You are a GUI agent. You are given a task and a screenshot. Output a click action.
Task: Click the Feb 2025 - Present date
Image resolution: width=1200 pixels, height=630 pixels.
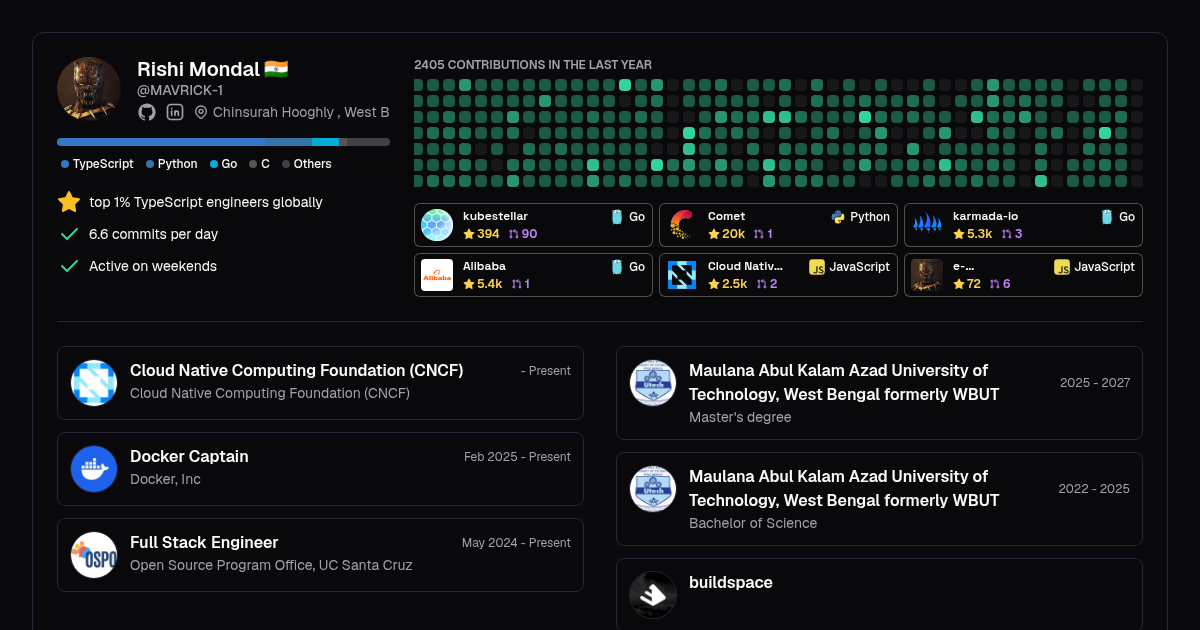pyautogui.click(x=517, y=457)
